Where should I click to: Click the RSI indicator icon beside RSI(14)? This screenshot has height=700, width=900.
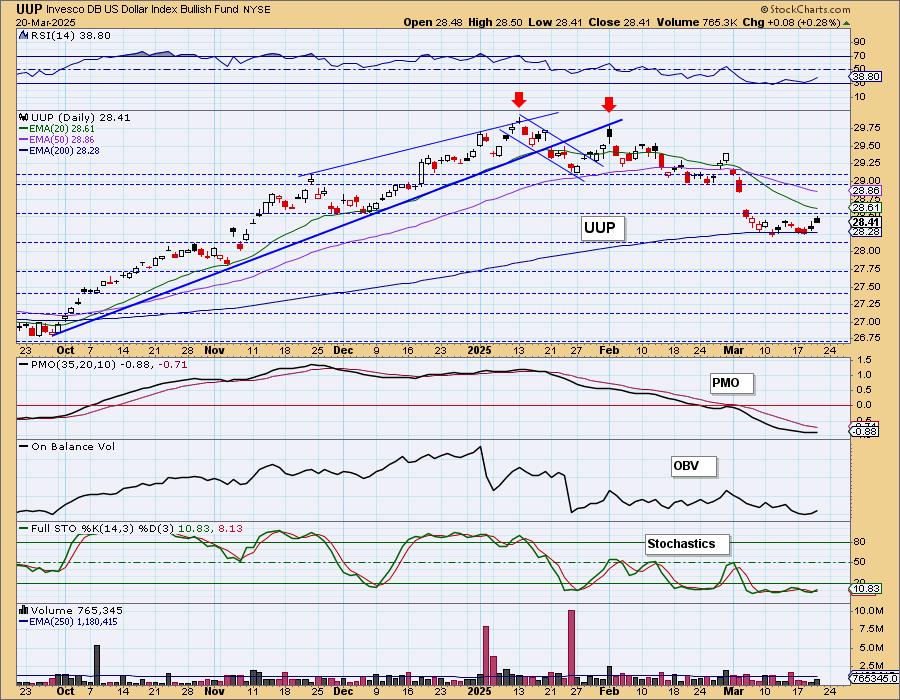[x=23, y=35]
